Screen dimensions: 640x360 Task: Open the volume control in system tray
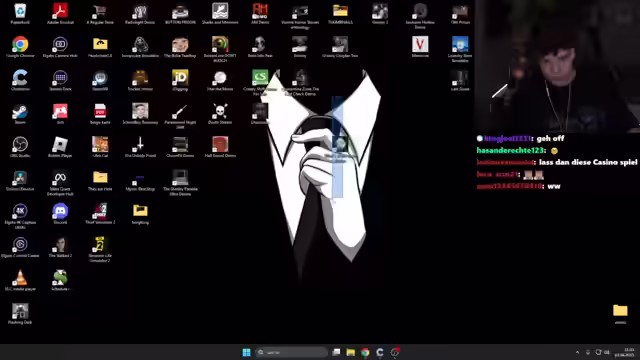tap(607, 352)
